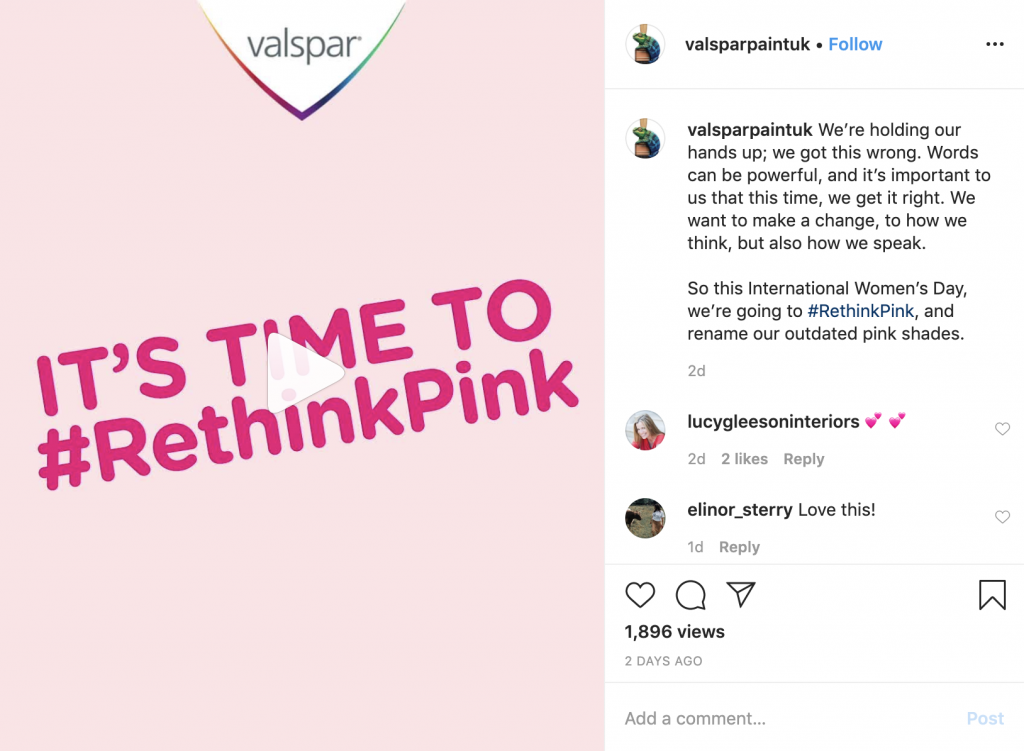Screen dimensions: 1024x751
Task: Play the RethinkPink video
Action: [303, 373]
